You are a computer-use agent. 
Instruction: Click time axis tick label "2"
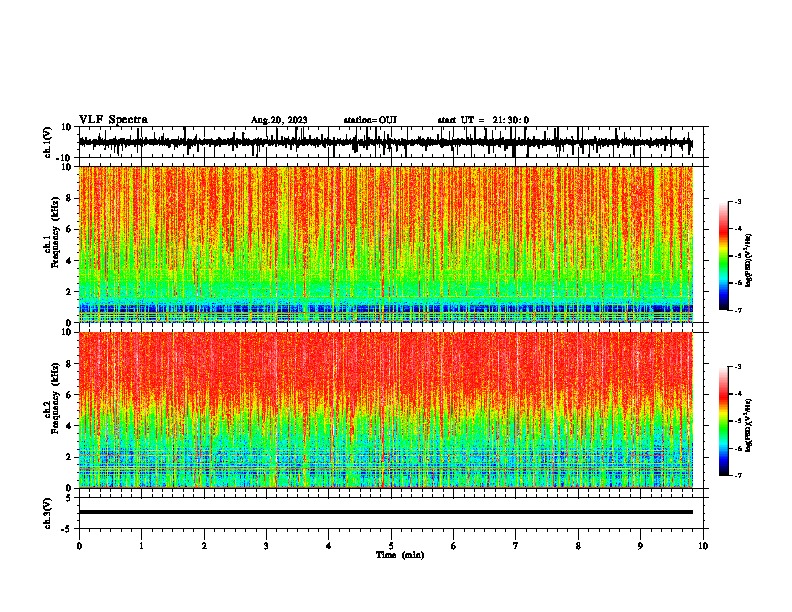click(204, 546)
